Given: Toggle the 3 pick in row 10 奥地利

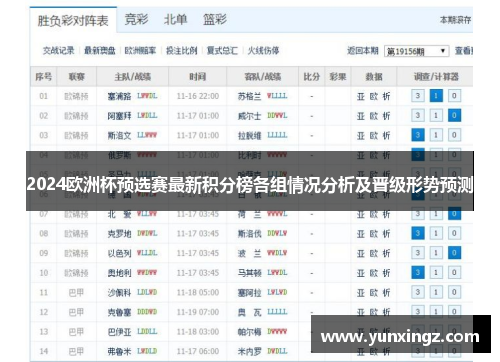Looking at the screenshot, I should click(418, 273).
